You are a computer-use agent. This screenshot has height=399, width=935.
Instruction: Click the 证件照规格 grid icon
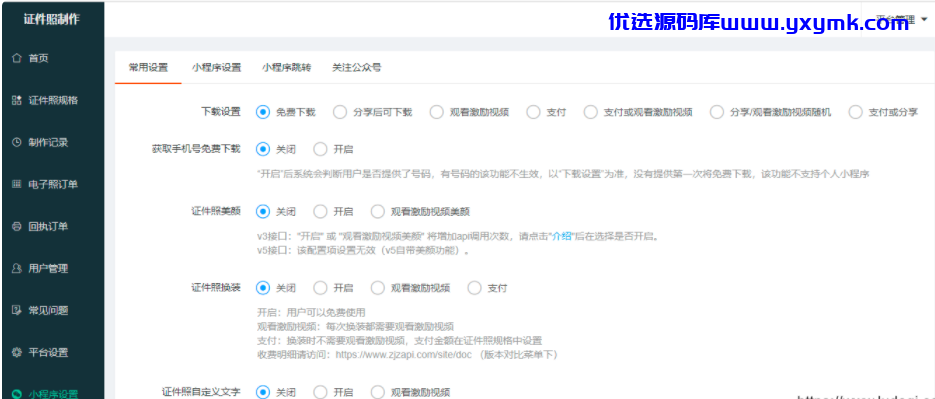17,100
